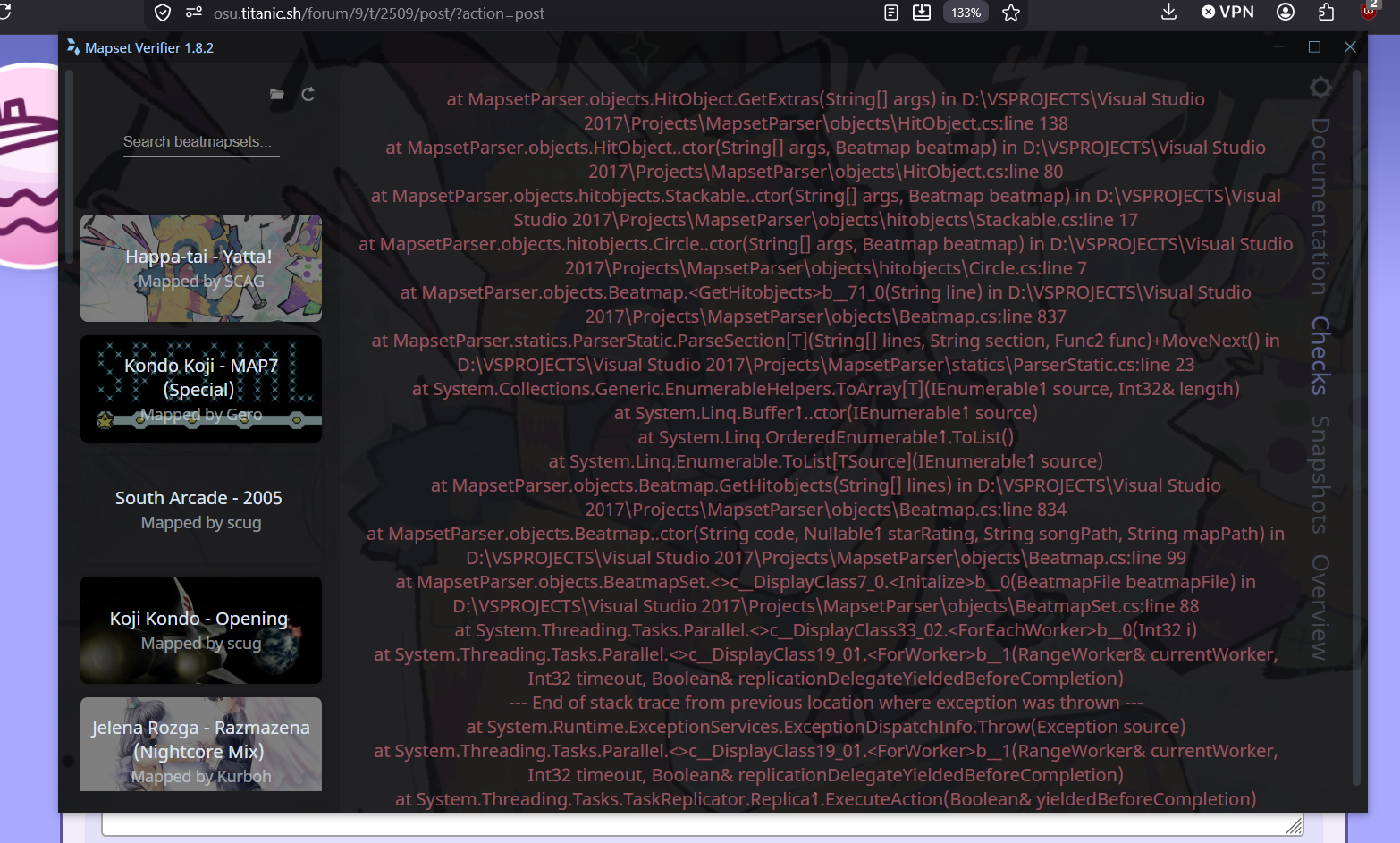Viewport: 1400px width, 843px height.
Task: Click the 'End of stack trace from previous location' line
Action: coord(826,704)
